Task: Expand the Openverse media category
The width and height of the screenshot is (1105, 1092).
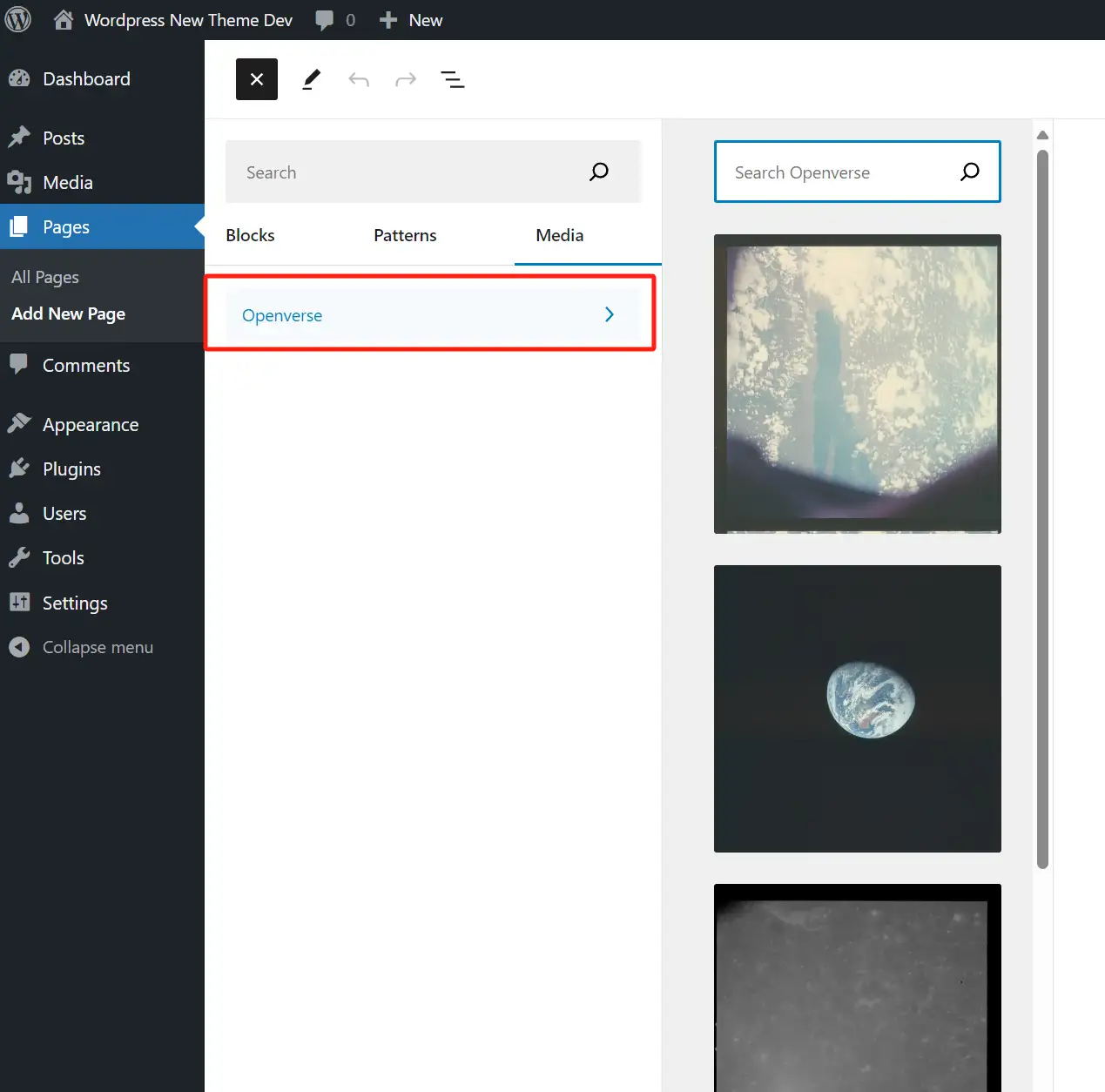Action: 430,315
